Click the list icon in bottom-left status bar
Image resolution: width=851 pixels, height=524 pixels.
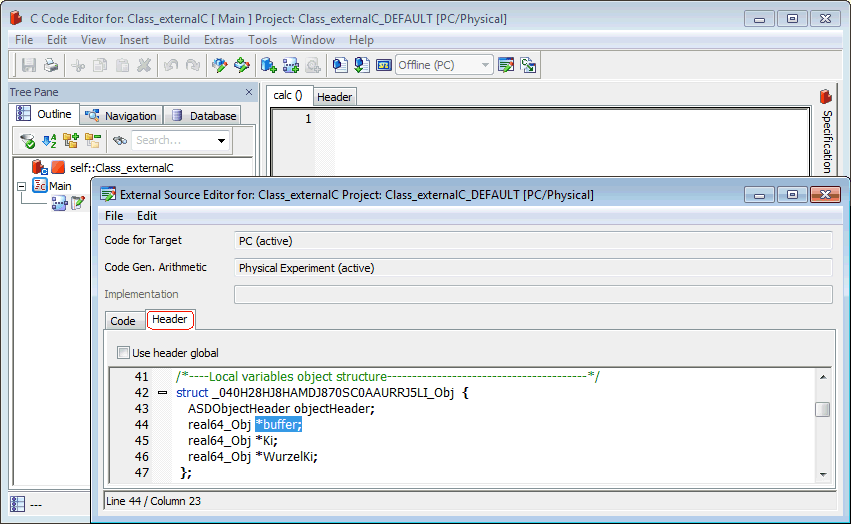[x=17, y=504]
